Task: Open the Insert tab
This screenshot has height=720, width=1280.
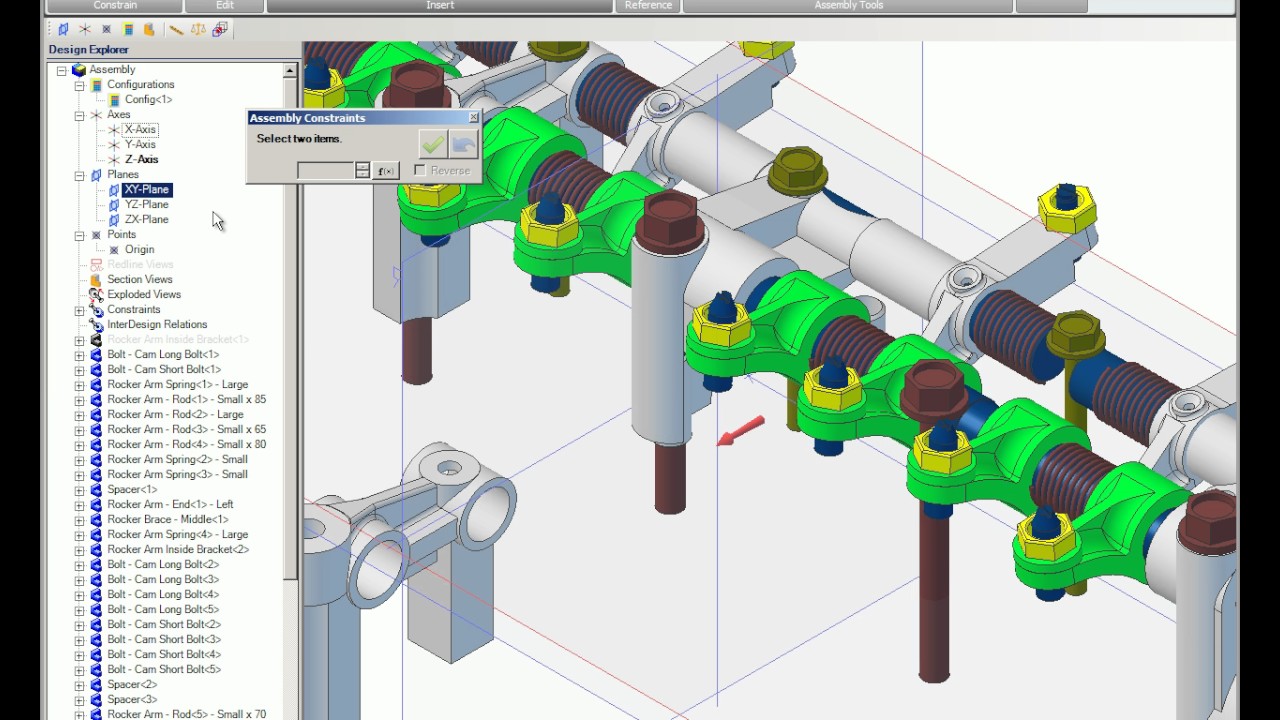Action: [x=440, y=6]
